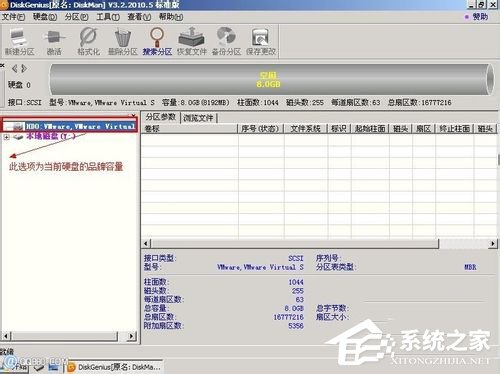Screen dimensions: 500x374
Task: Select the 本地磁盘 tree item
Action: [51, 136]
